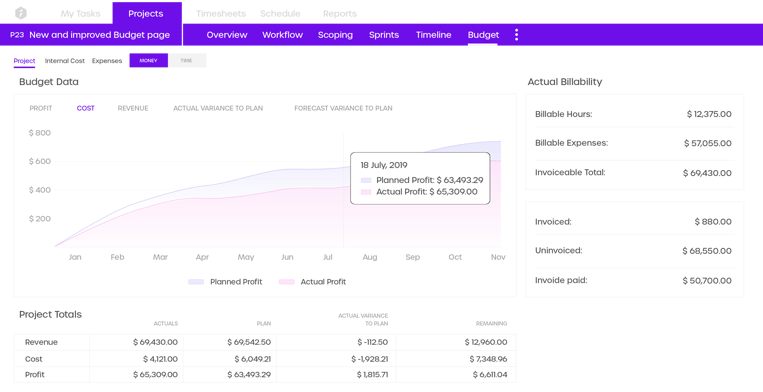Click the project title New and improved Budget page
Image resolution: width=763 pixels, height=392 pixels.
point(100,35)
